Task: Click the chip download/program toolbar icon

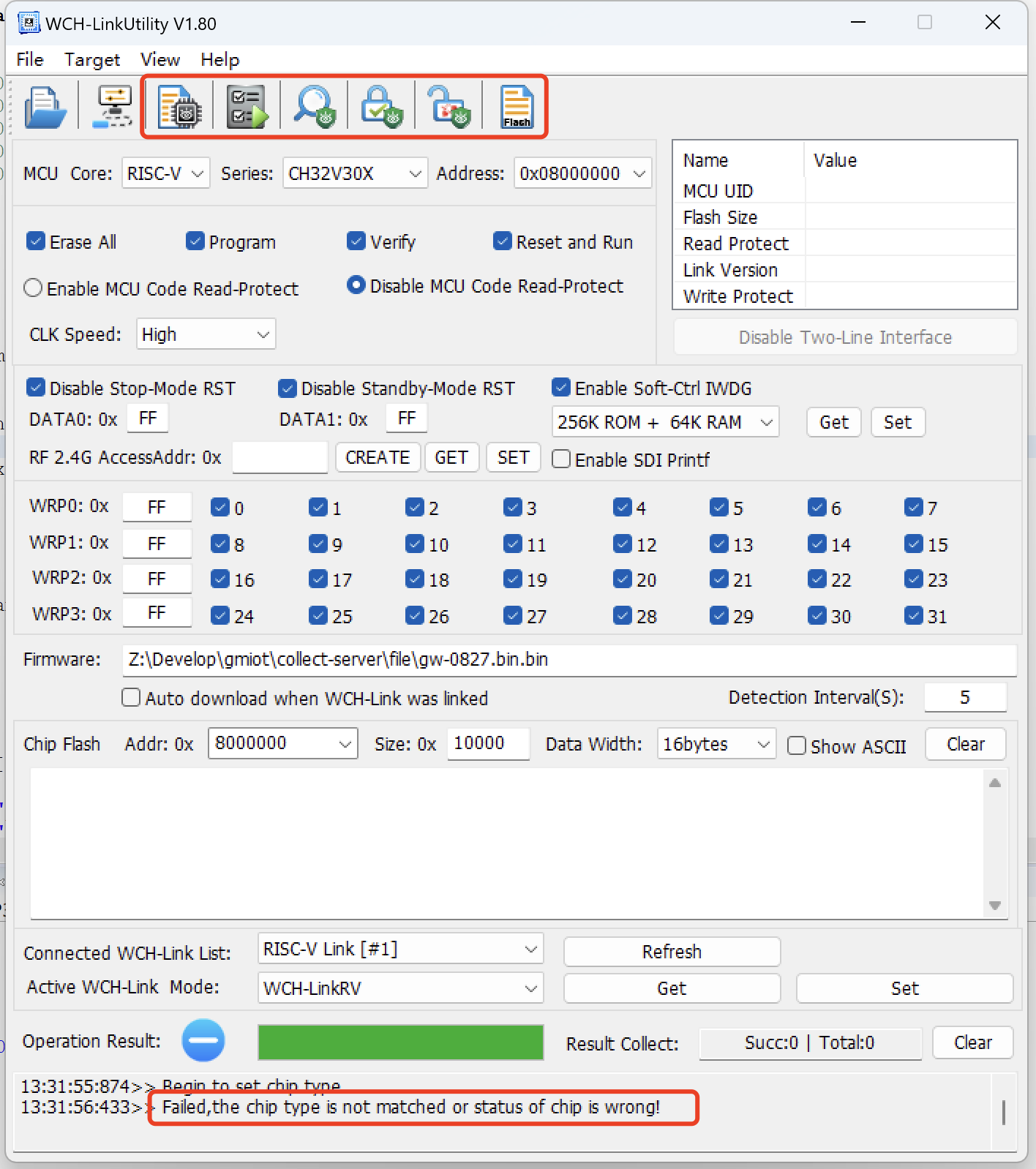Action: (x=180, y=108)
